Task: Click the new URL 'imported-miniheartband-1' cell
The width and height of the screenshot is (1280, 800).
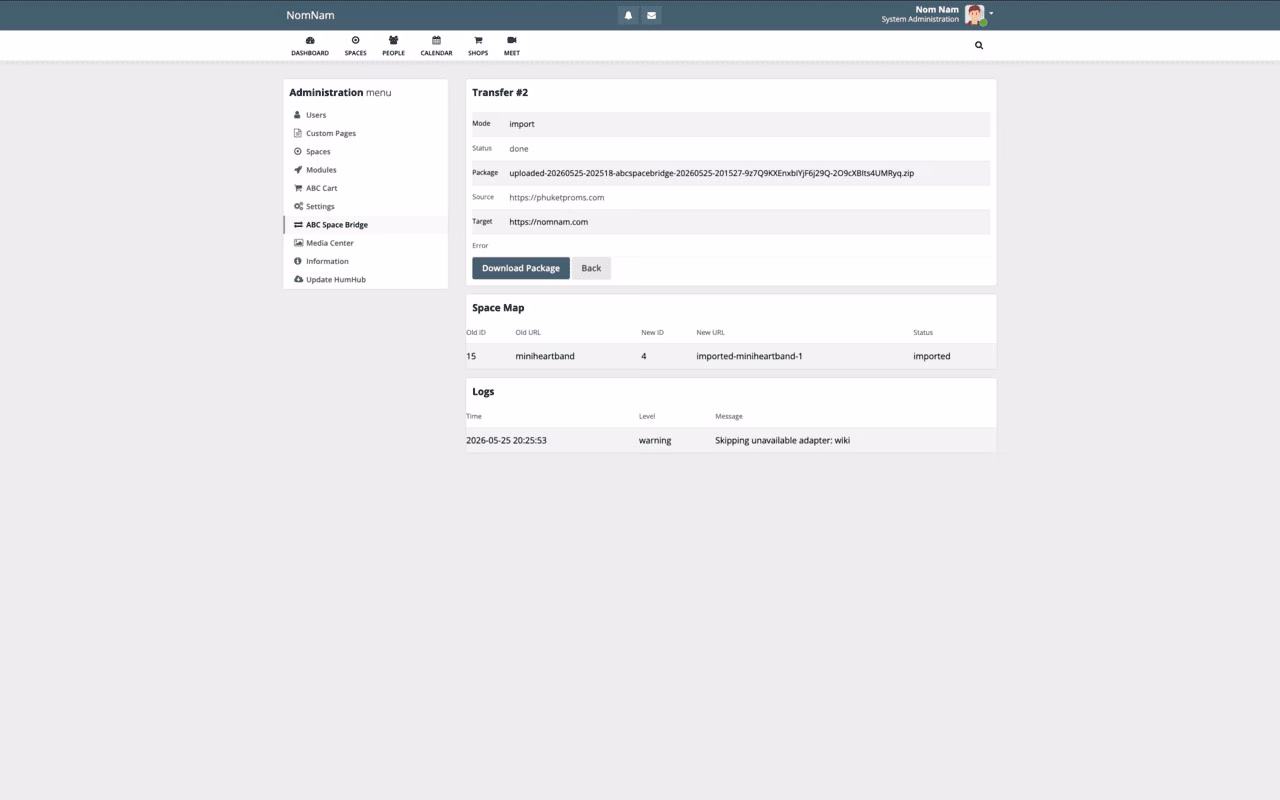Action: click(749, 356)
